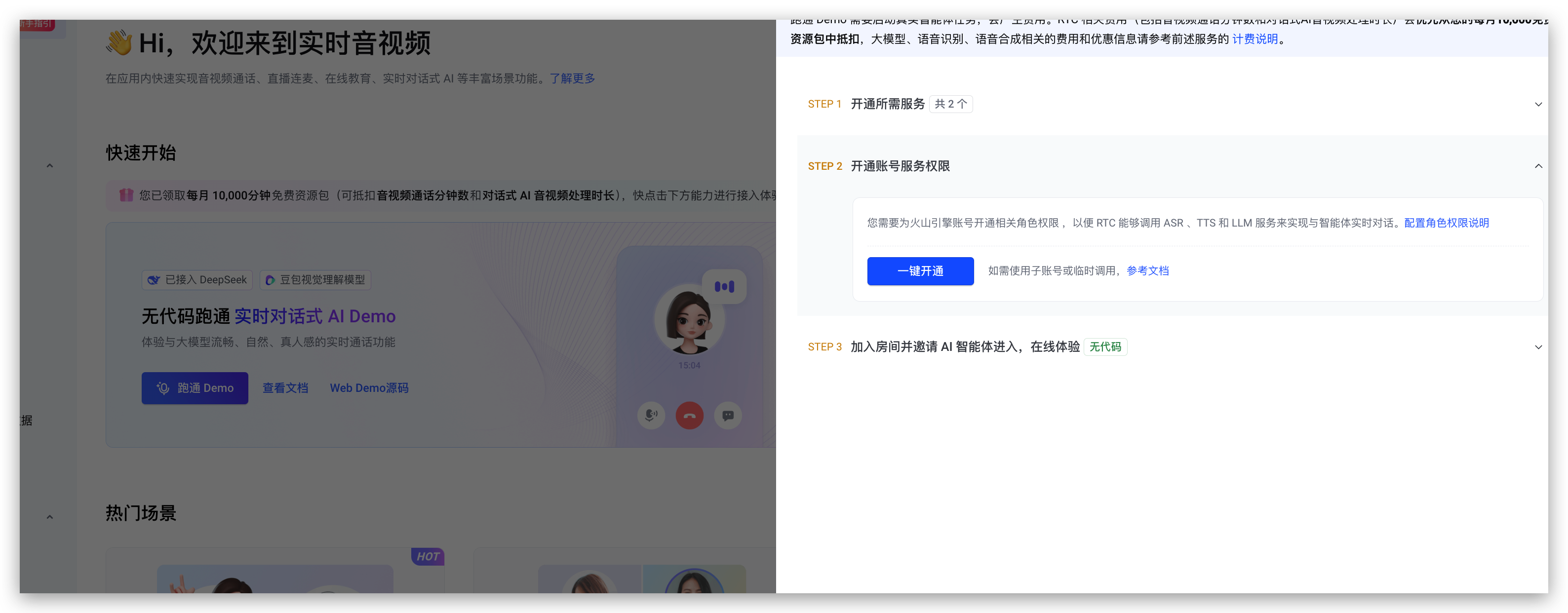This screenshot has width=1568, height=613.
Task: Click the 跑通 Demo button
Action: pos(195,388)
